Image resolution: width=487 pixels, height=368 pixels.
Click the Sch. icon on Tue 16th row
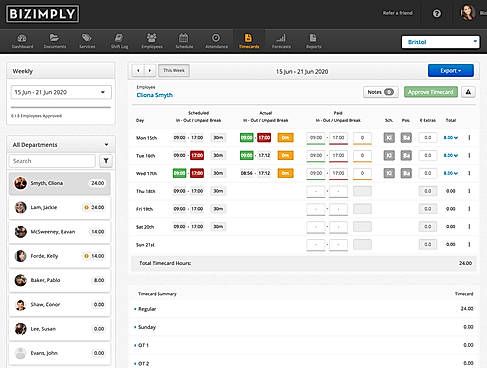click(389, 155)
